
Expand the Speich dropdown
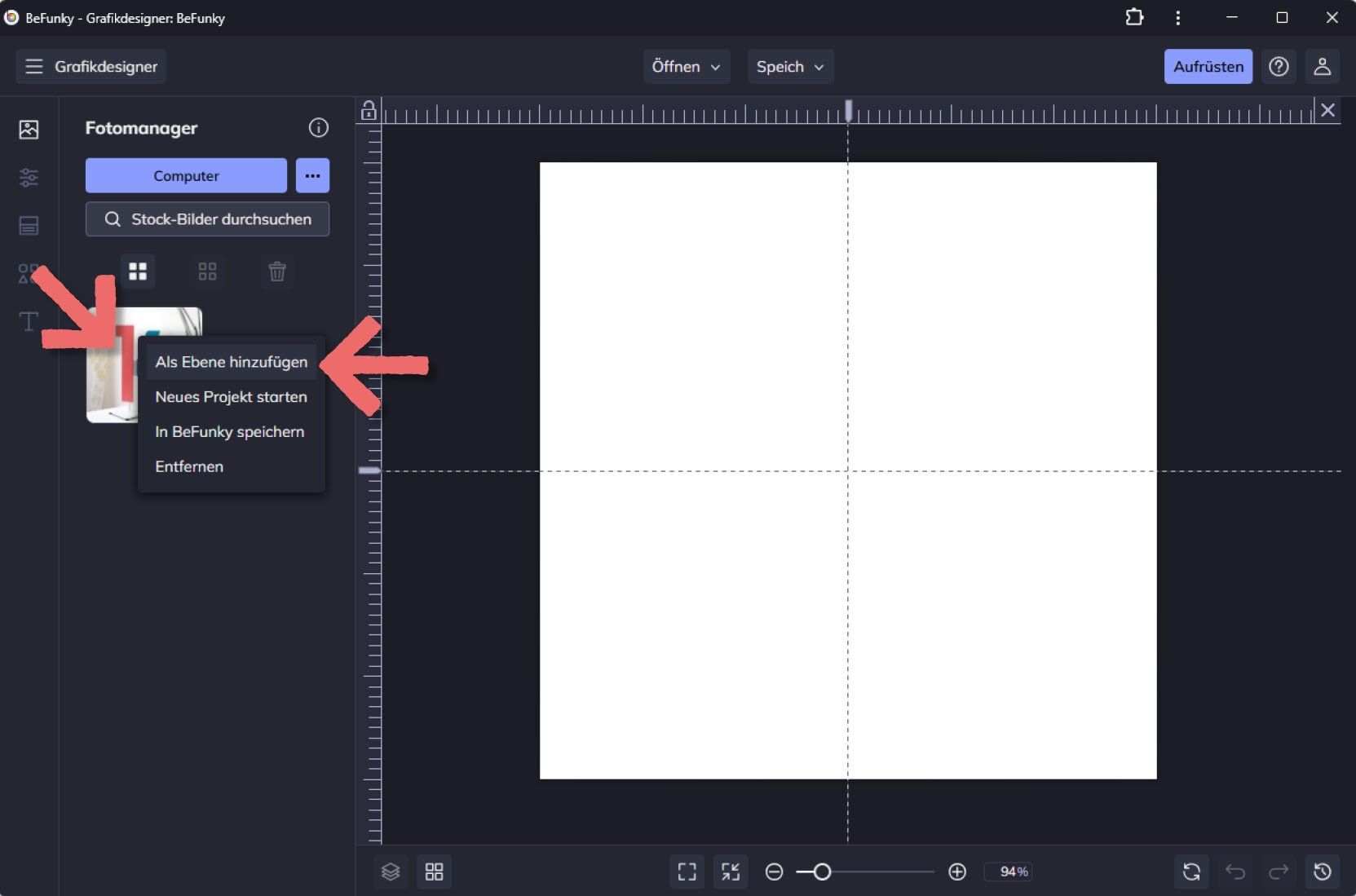coord(790,66)
